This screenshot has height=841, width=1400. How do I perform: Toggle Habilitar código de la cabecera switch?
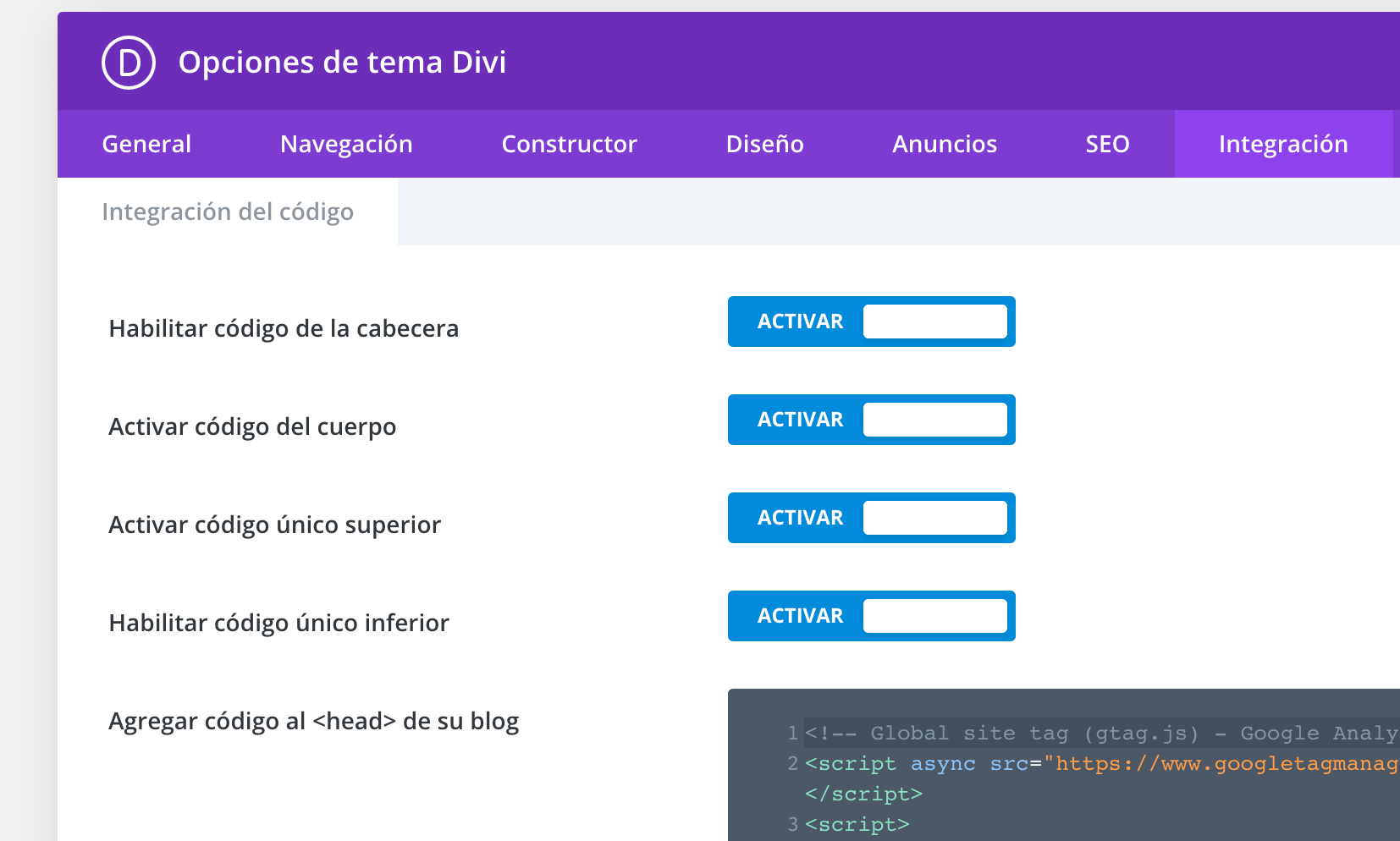tap(872, 322)
